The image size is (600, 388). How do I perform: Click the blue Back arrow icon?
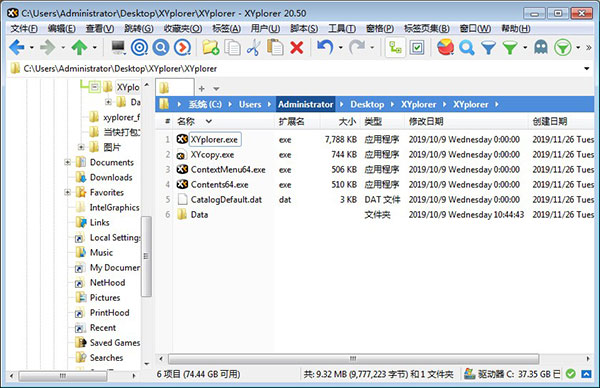(x=17, y=47)
